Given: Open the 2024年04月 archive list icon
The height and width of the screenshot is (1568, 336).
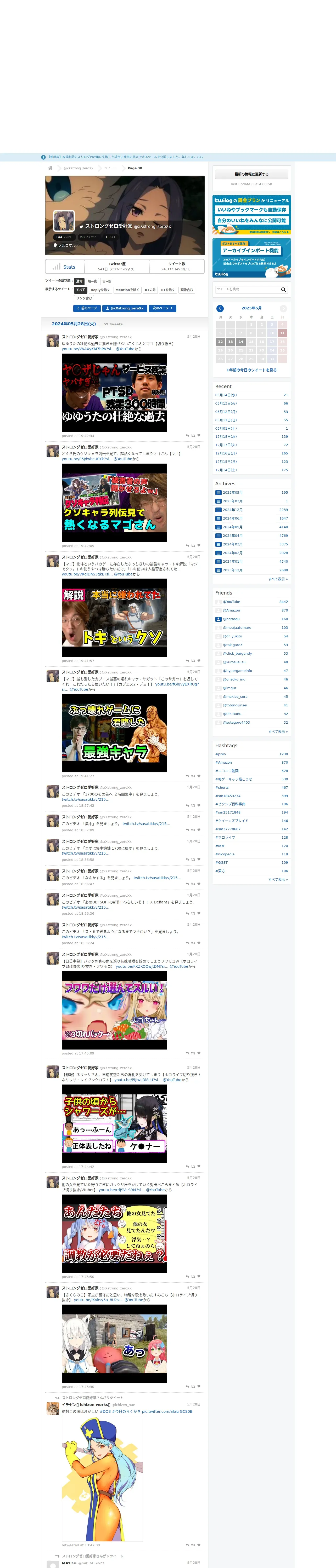Looking at the screenshot, I should pyautogui.click(x=218, y=536).
